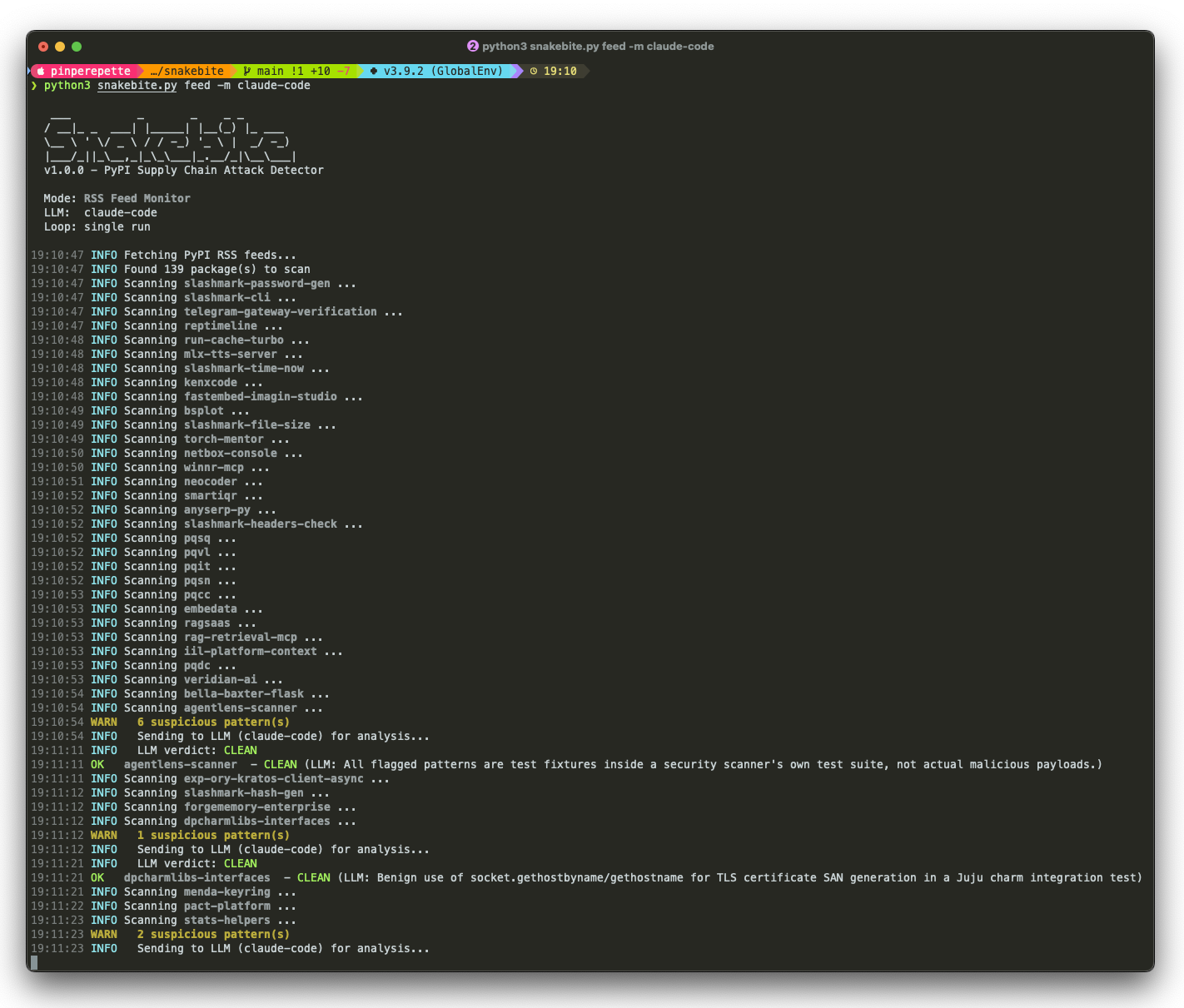The image size is (1184, 1008).
Task: Click package name 'embedata'
Action: pos(211,609)
